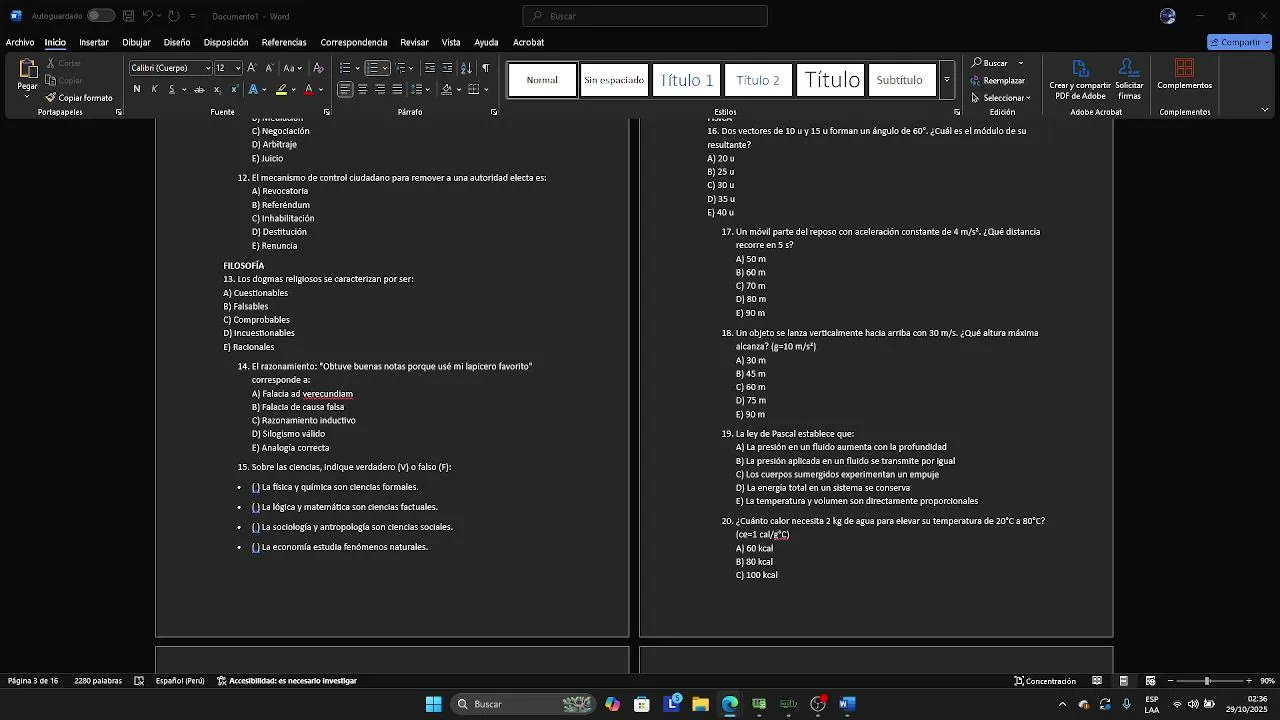Apply yellow text highlight color

click(x=282, y=90)
